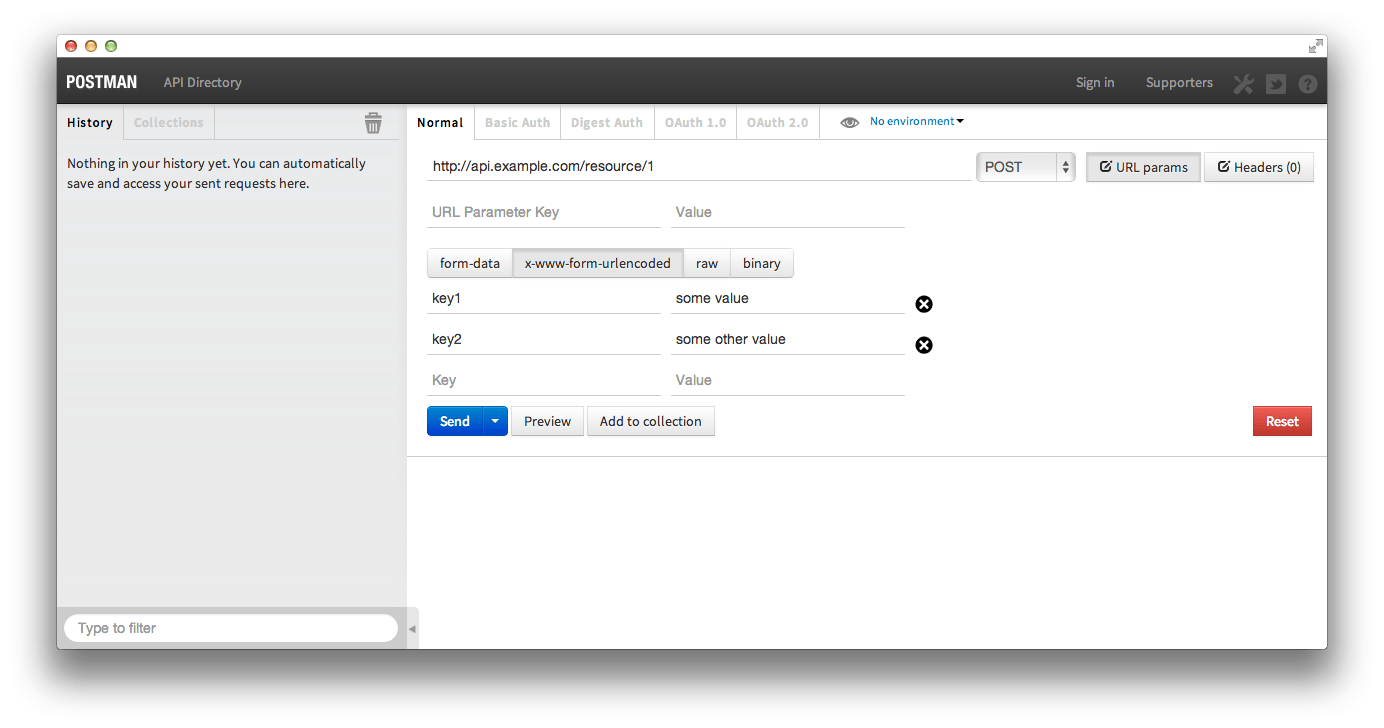Image resolution: width=1384 pixels, height=728 pixels.
Task: Select the Digest Auth tab
Action: click(607, 123)
